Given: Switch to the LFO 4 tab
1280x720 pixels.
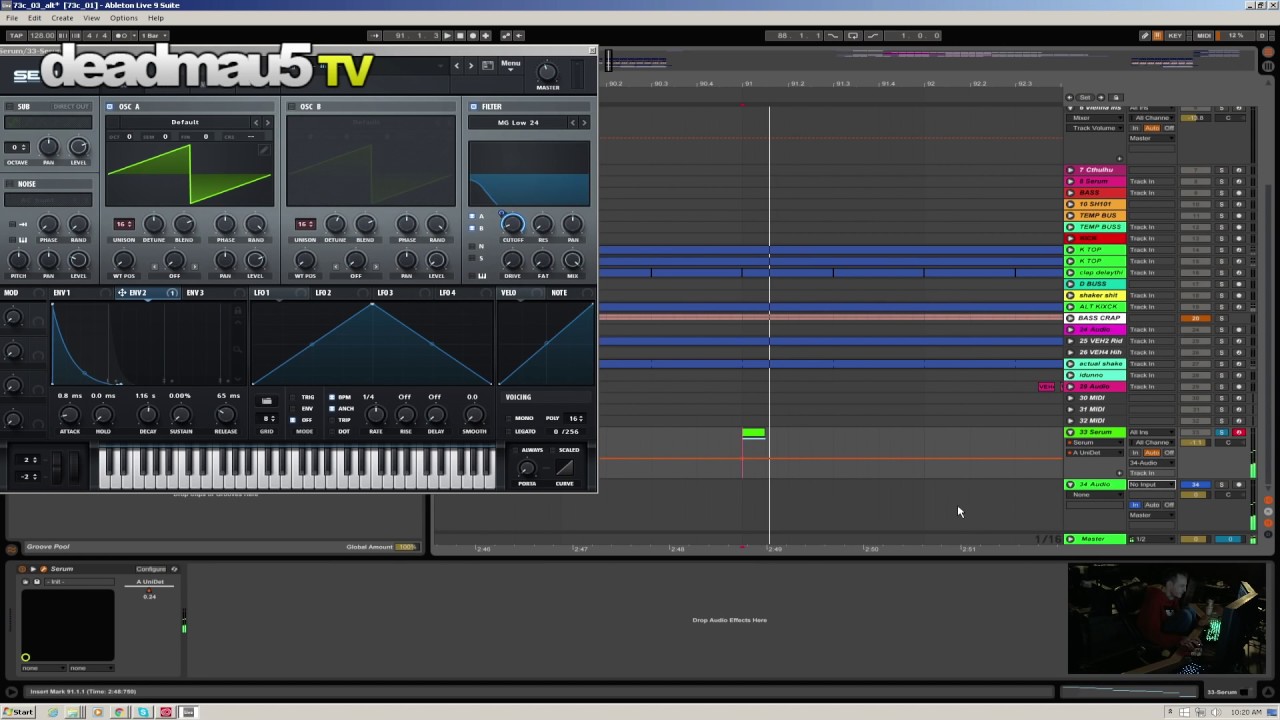Looking at the screenshot, I should pos(447,293).
